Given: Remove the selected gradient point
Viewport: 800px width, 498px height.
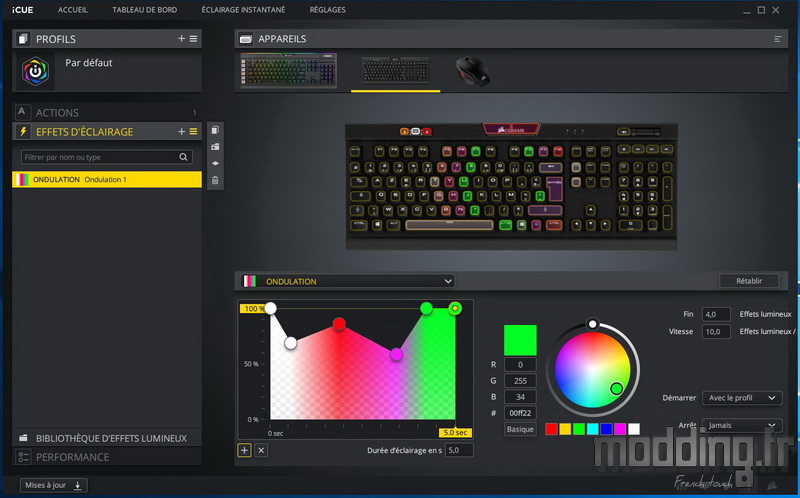Looking at the screenshot, I should [x=261, y=450].
